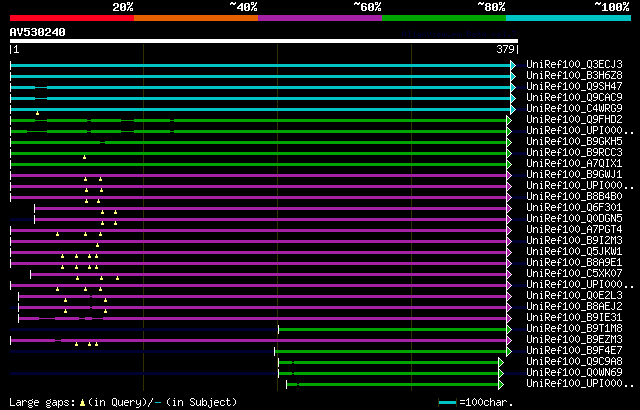Select the UniRef100_Q5JKW1 label

[x=574, y=252]
